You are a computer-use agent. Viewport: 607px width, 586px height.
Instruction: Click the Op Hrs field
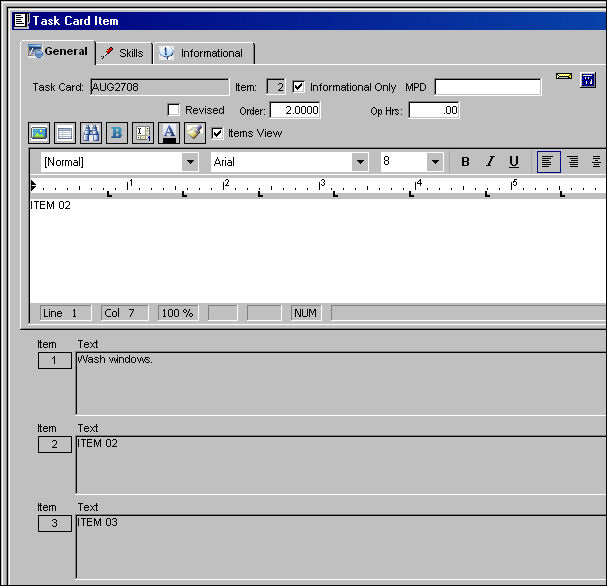click(434, 110)
